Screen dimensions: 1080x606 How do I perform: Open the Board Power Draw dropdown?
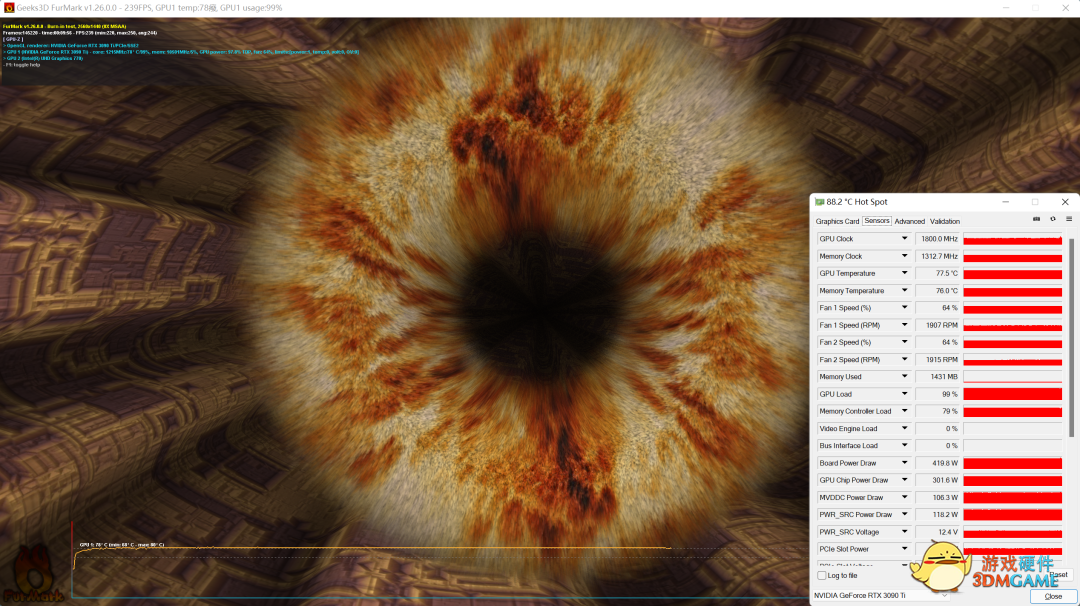click(904, 463)
